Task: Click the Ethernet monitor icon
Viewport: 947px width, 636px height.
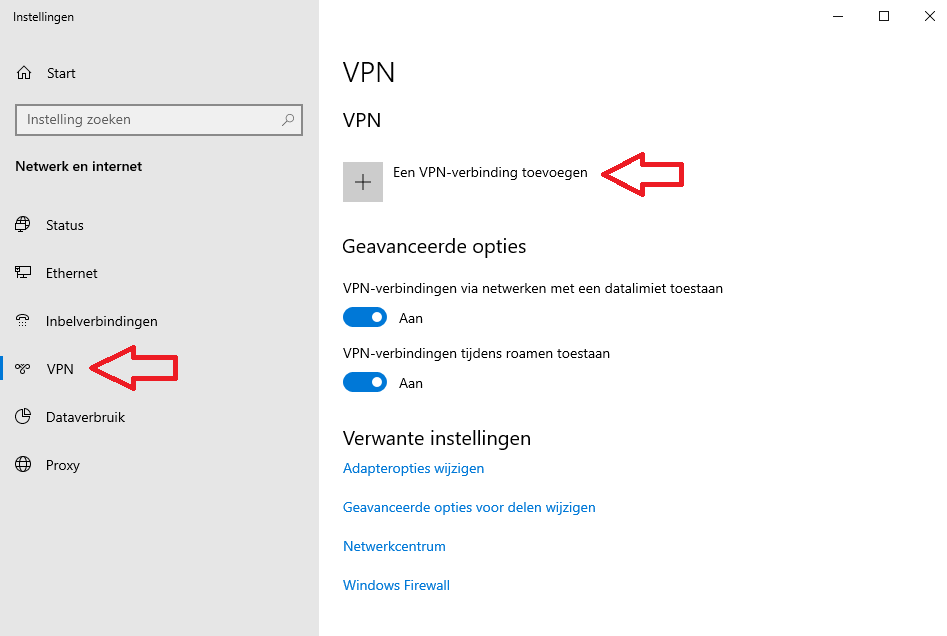Action: 23,273
